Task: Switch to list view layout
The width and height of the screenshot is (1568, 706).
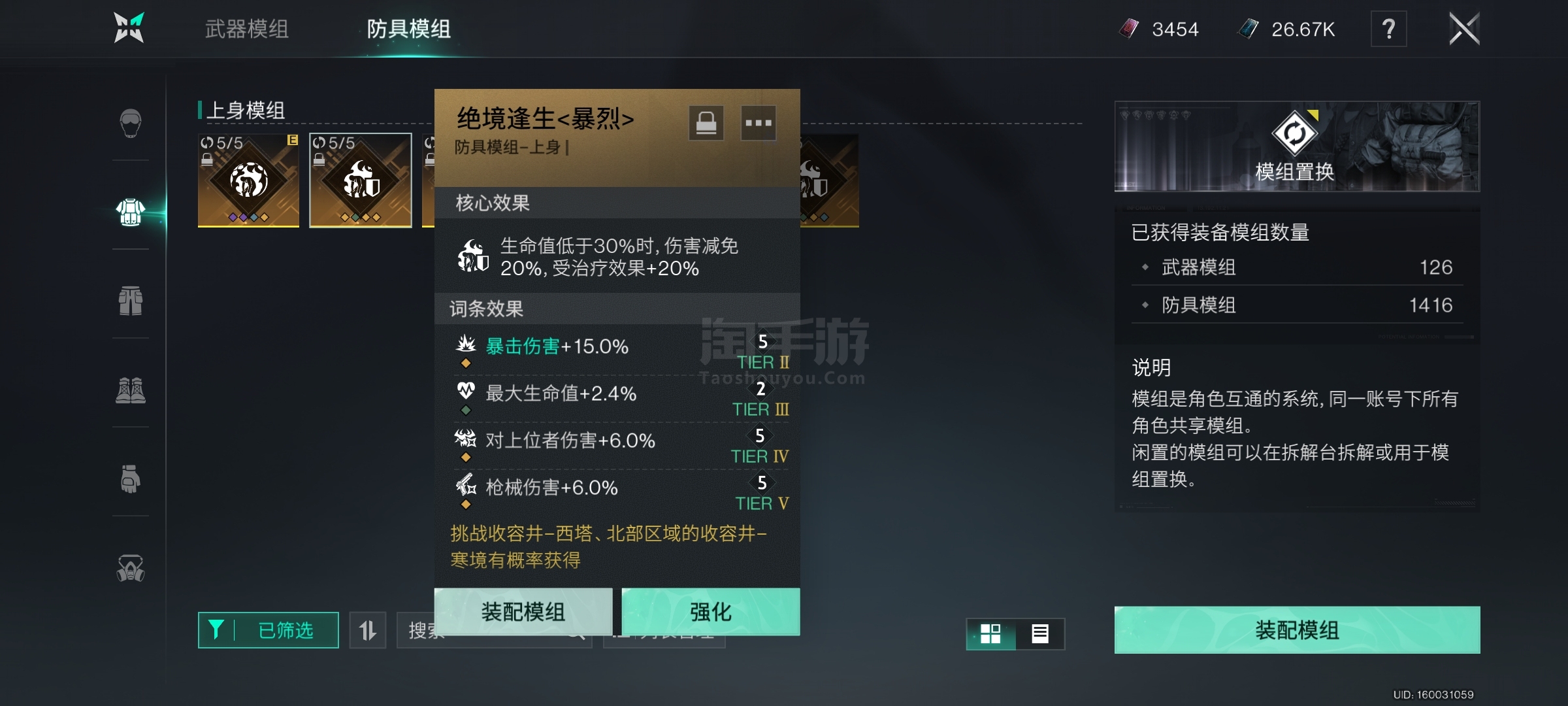Action: tap(1040, 633)
